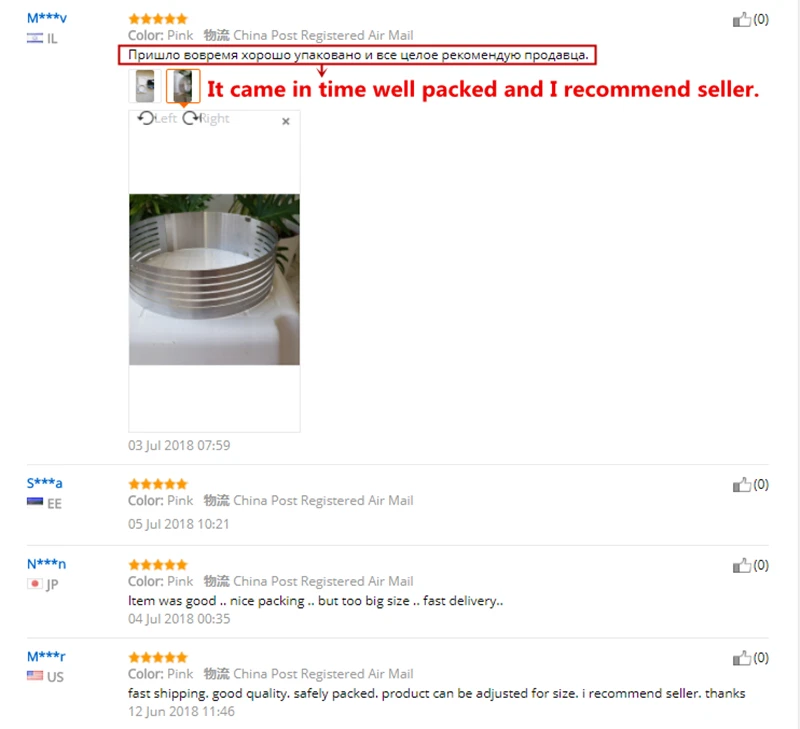Click the US flag beside M***r

[x=35, y=676]
